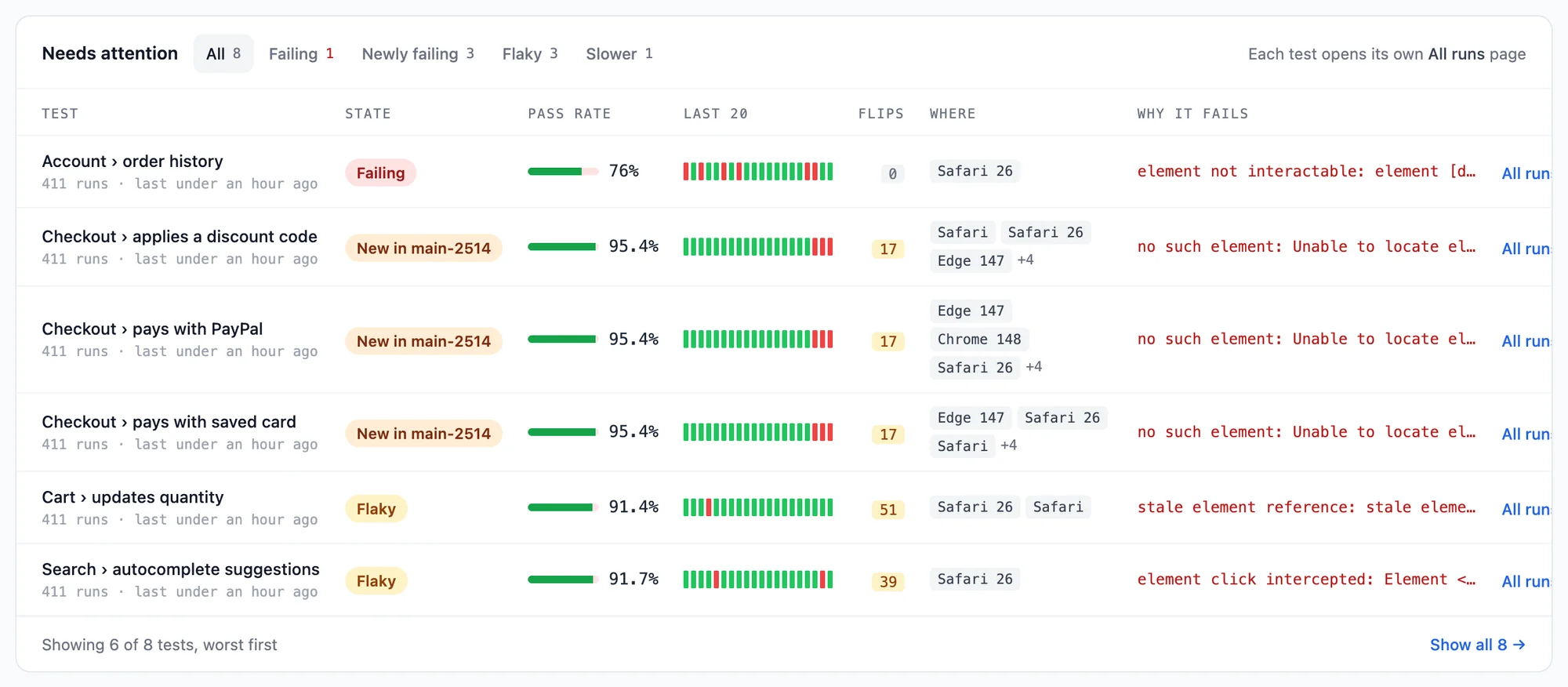Click the element not interactable error text
The width and height of the screenshot is (1568, 687).
[x=1306, y=171]
